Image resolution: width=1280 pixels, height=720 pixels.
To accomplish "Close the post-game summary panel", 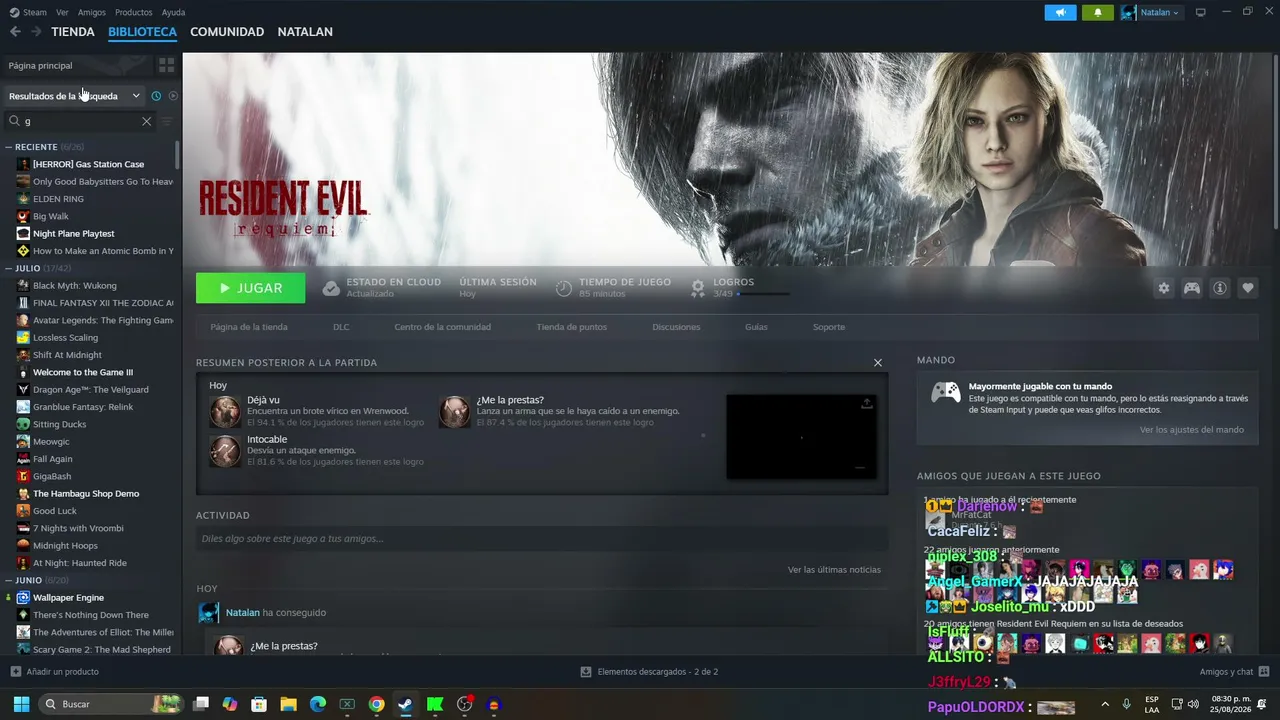I will [878, 363].
